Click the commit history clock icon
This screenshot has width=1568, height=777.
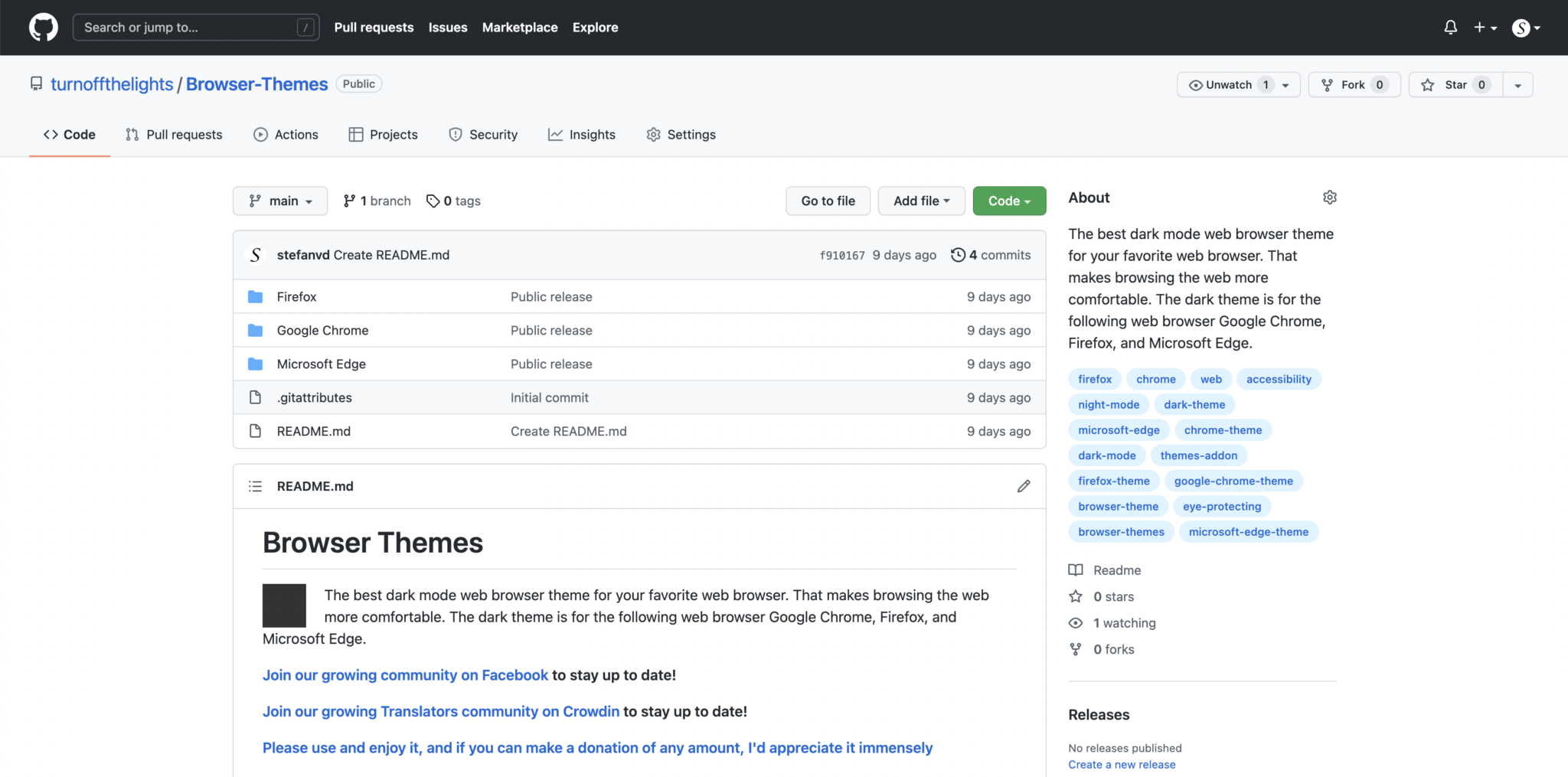click(x=958, y=254)
